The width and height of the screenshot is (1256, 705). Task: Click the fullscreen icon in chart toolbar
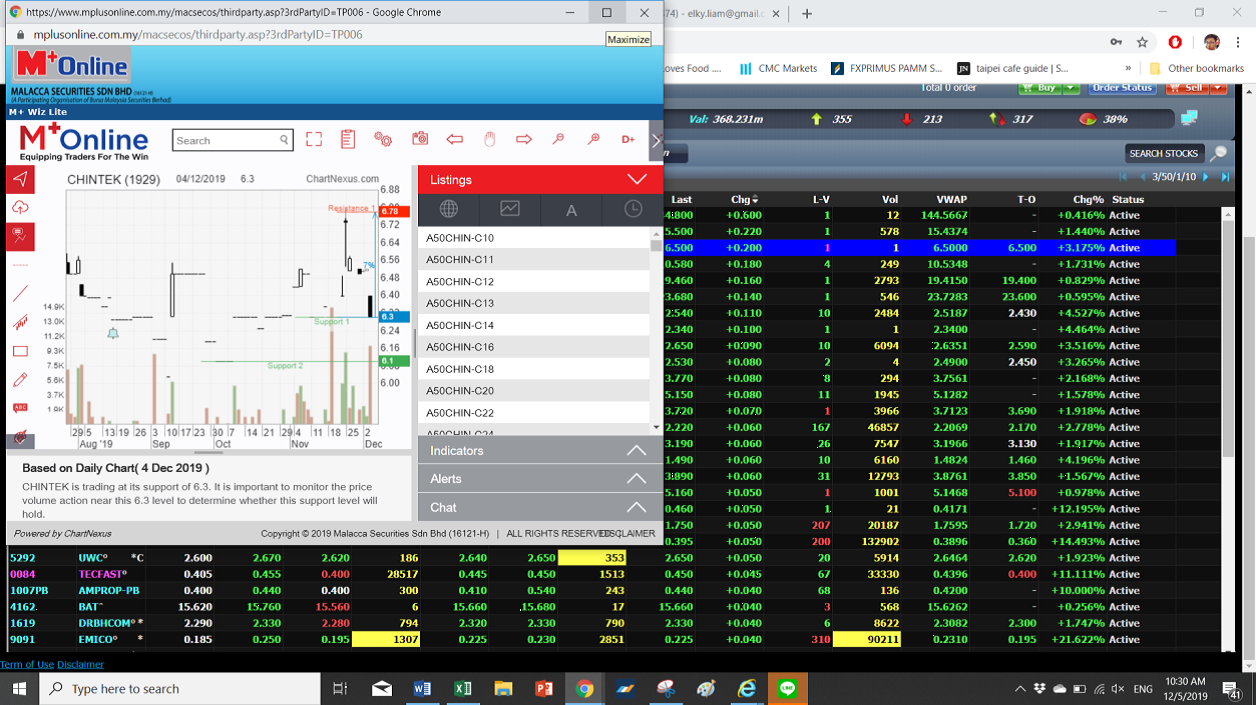[x=314, y=140]
